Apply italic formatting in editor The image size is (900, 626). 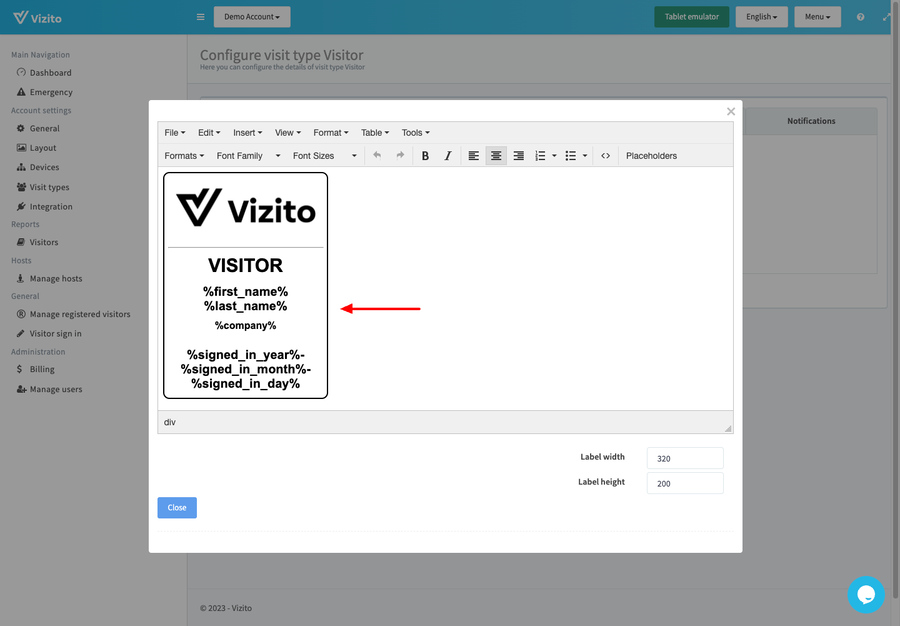click(x=447, y=156)
